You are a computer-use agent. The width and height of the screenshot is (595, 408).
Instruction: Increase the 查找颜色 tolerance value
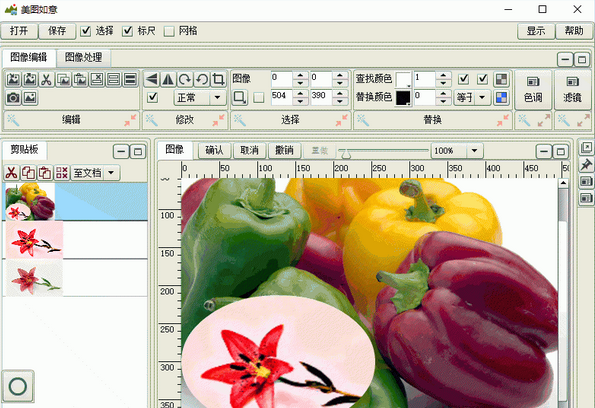[443, 75]
